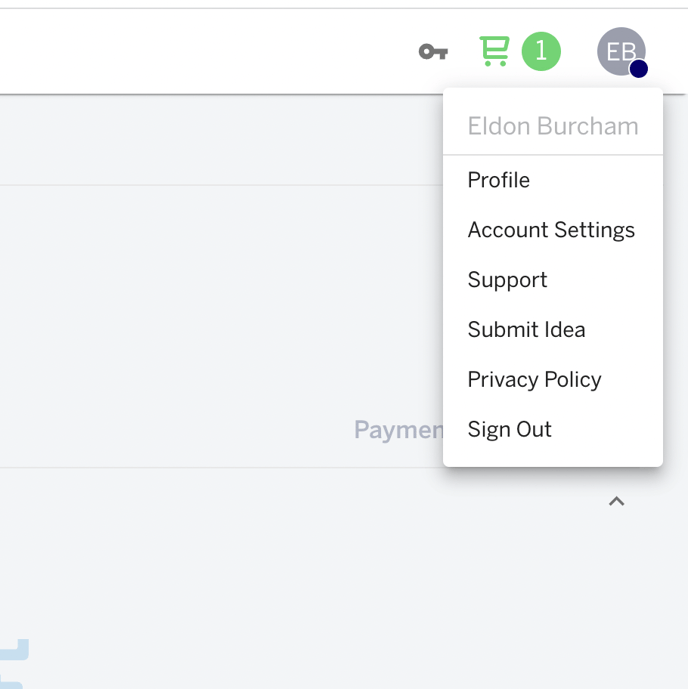Image resolution: width=688 pixels, height=689 pixels.
Task: Click the partially hidden Payment label
Action: [398, 430]
